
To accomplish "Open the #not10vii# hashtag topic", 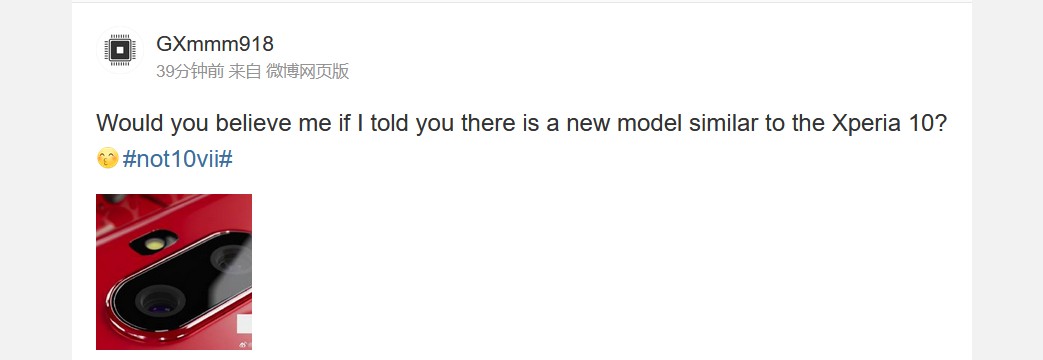I will coord(178,159).
